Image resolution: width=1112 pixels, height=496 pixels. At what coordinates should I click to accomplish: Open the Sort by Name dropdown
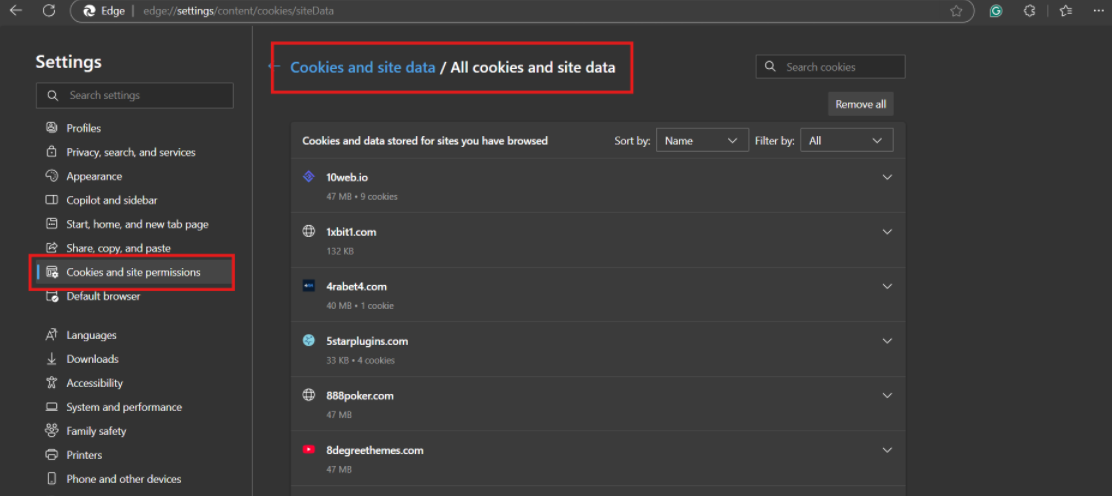point(702,140)
